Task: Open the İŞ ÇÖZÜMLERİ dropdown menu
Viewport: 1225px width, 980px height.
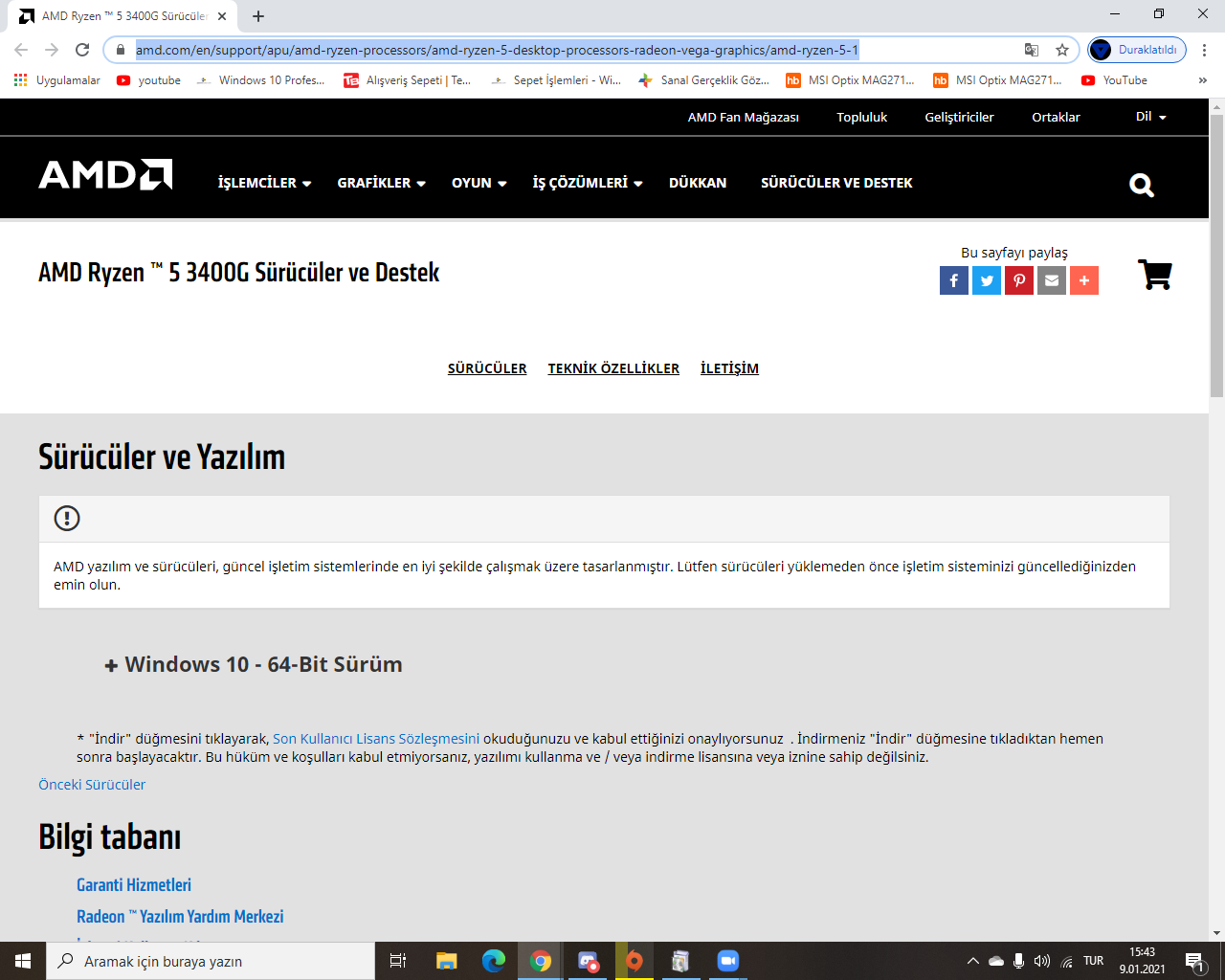Action: (588, 183)
